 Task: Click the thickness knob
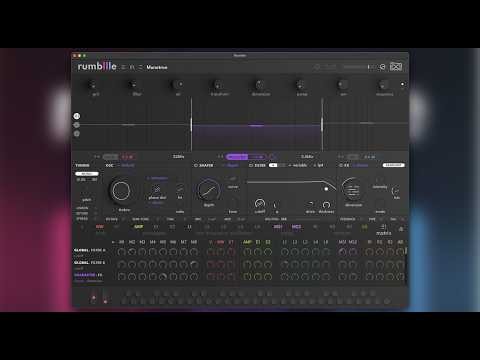(x=326, y=204)
